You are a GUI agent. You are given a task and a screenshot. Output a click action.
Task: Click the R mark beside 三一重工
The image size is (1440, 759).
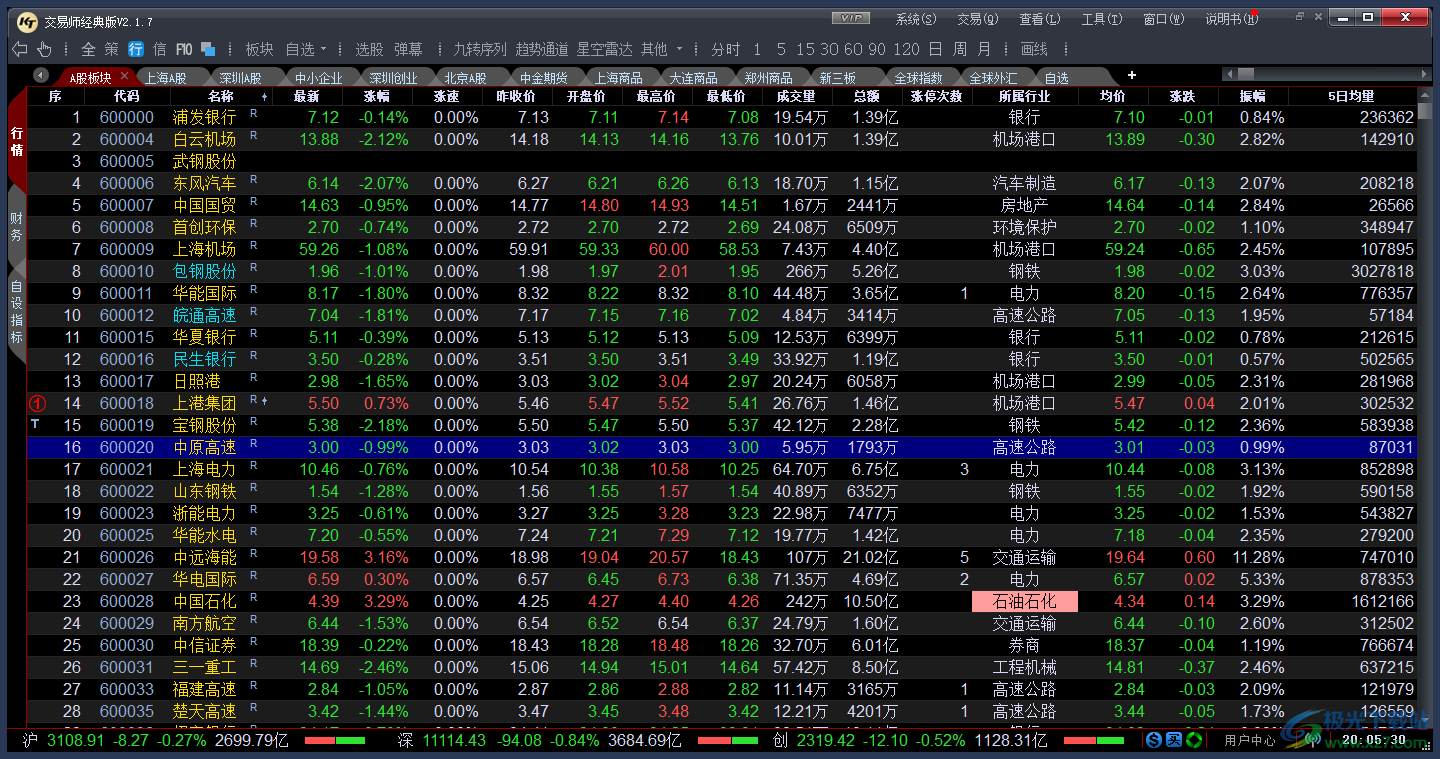click(254, 664)
